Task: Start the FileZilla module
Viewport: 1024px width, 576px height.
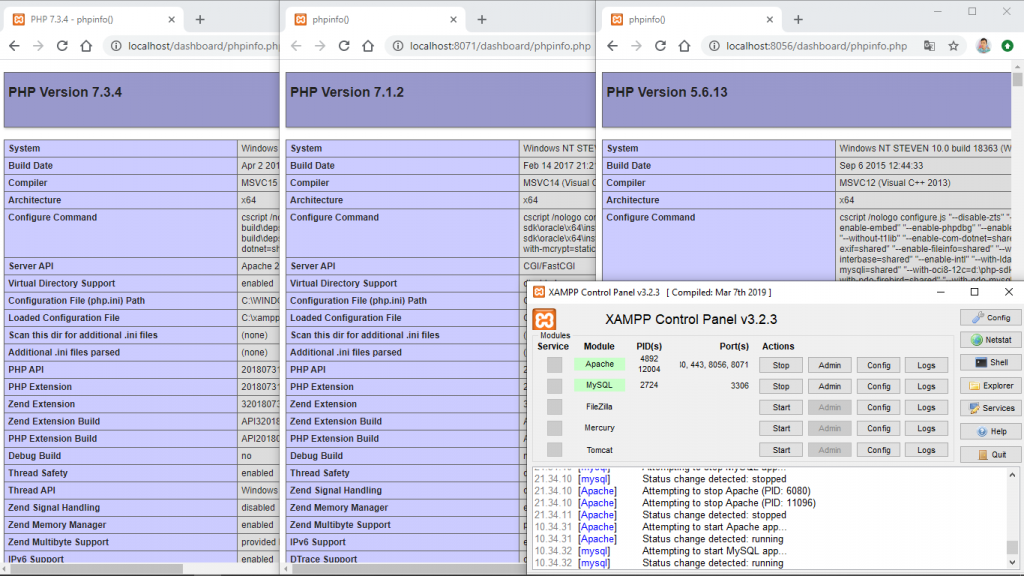Action: tap(781, 407)
